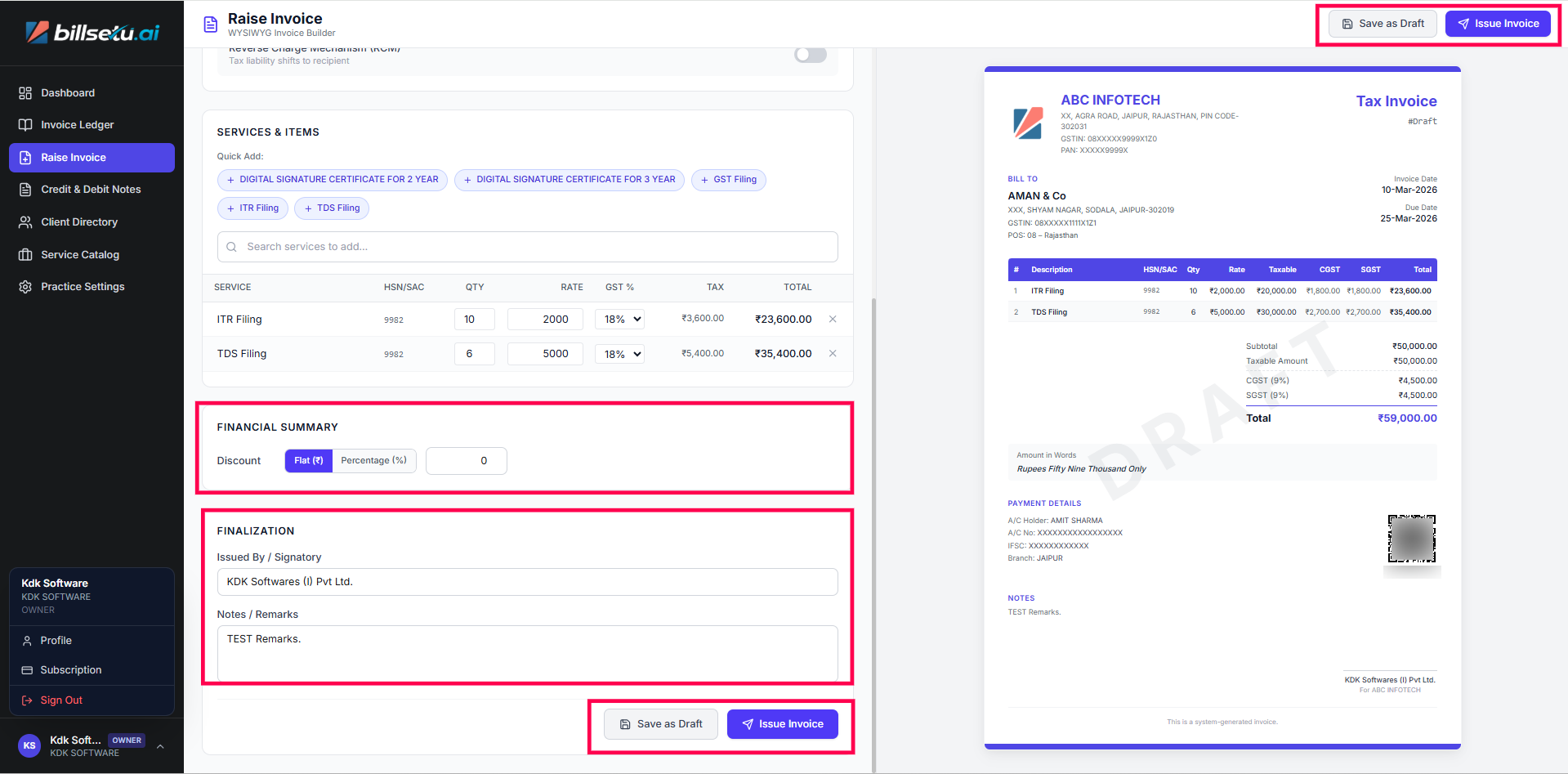Open the Subscription menu item
The height and width of the screenshot is (774, 1568).
71,670
